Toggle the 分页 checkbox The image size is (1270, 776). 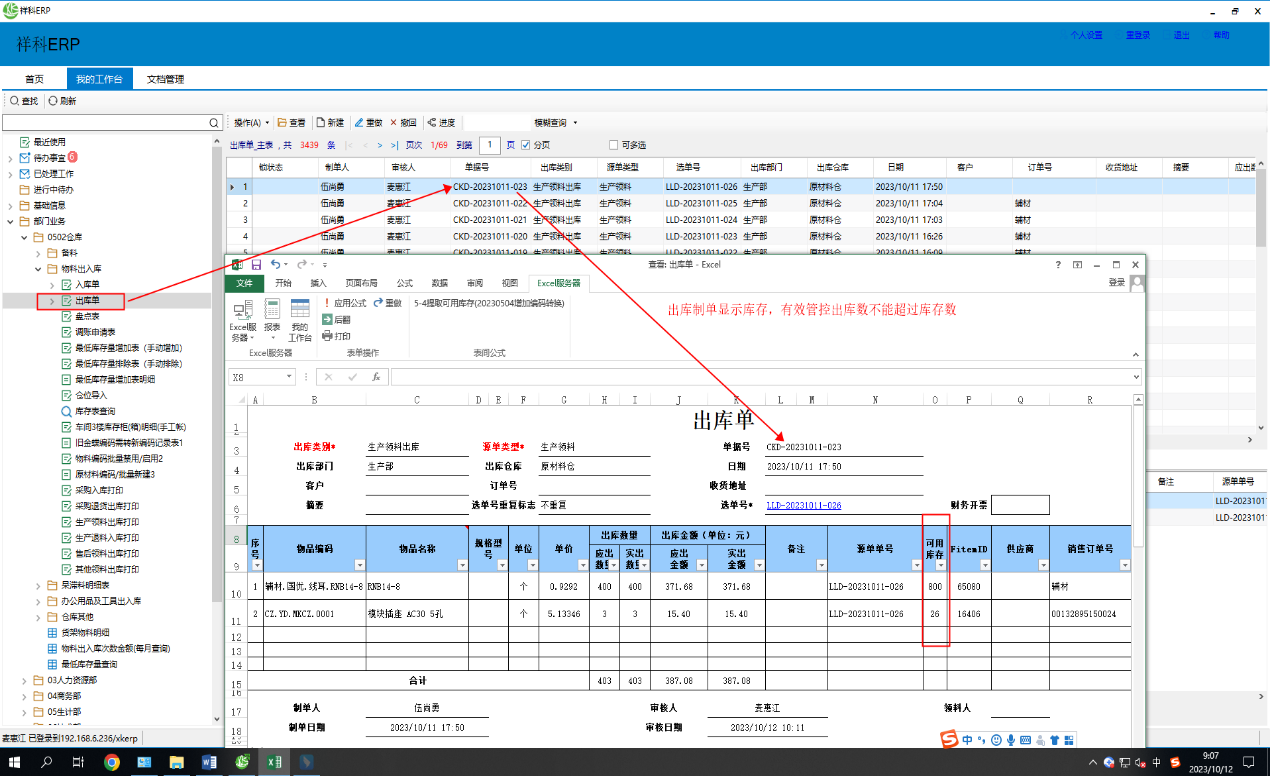(527, 145)
